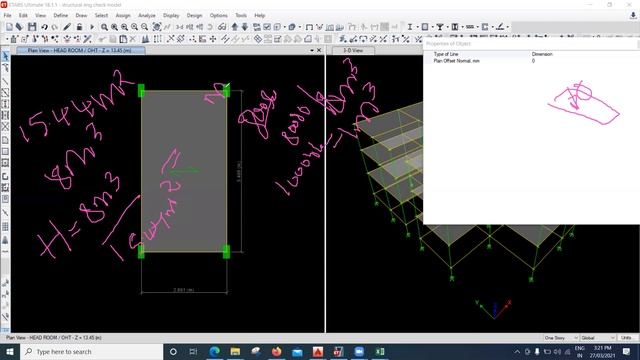640x360 pixels.
Task: Open dropdown arrow beside Shear Wall Design
Action: click(462, 27)
